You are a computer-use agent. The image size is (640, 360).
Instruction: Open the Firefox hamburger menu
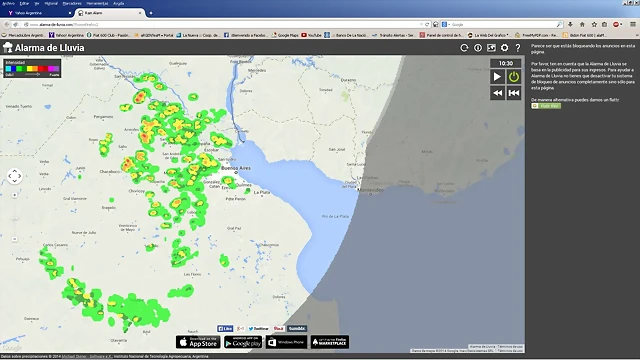coord(633,24)
